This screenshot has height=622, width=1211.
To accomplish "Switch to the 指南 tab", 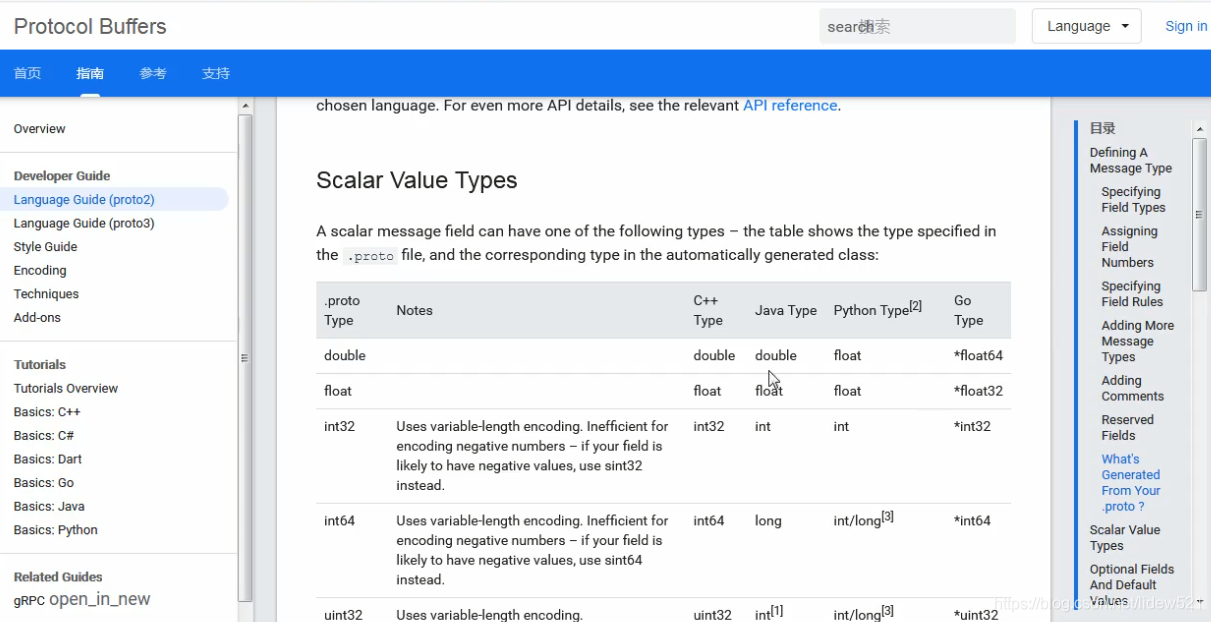I will click(90, 73).
